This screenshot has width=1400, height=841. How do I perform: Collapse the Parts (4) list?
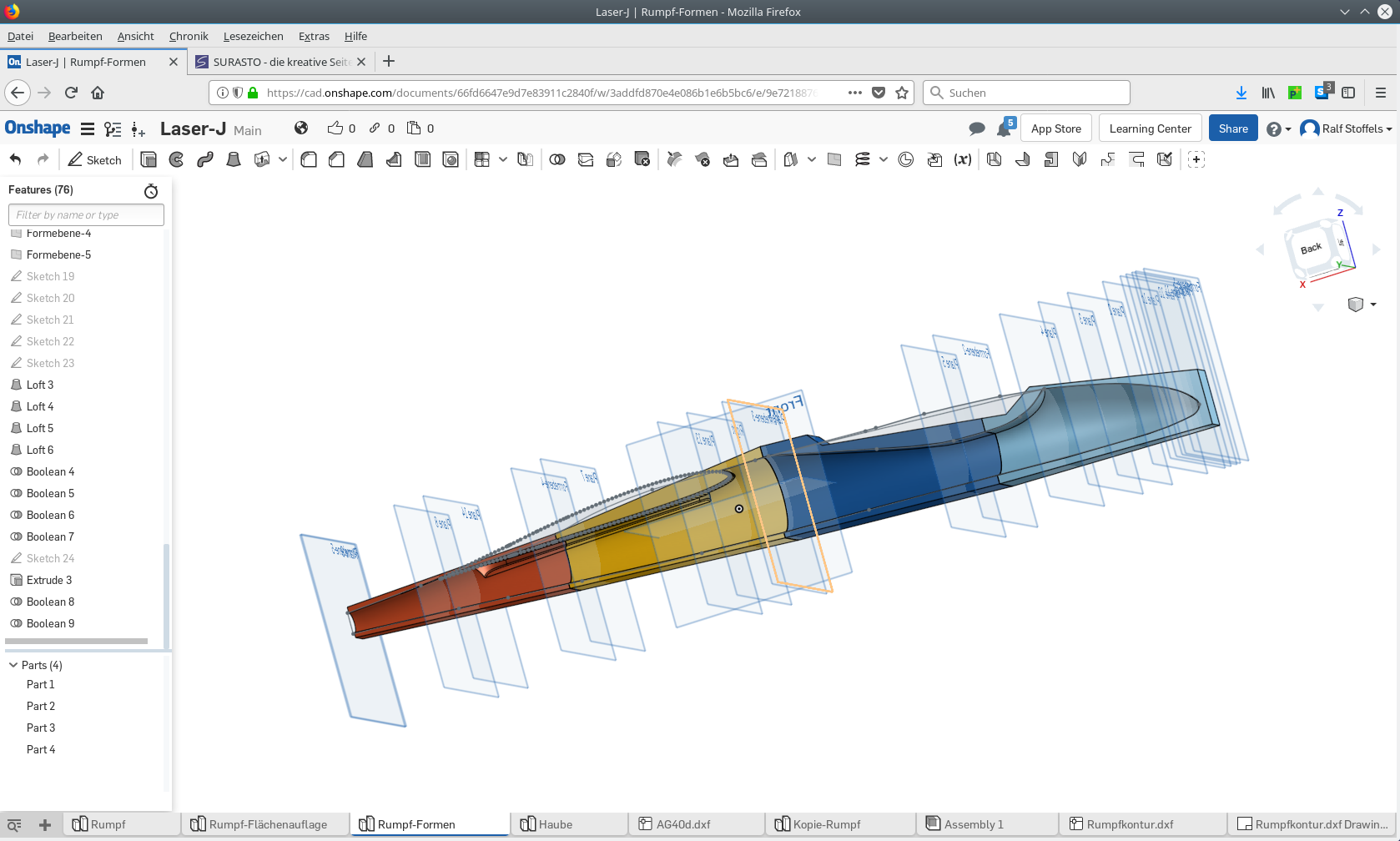tap(13, 665)
